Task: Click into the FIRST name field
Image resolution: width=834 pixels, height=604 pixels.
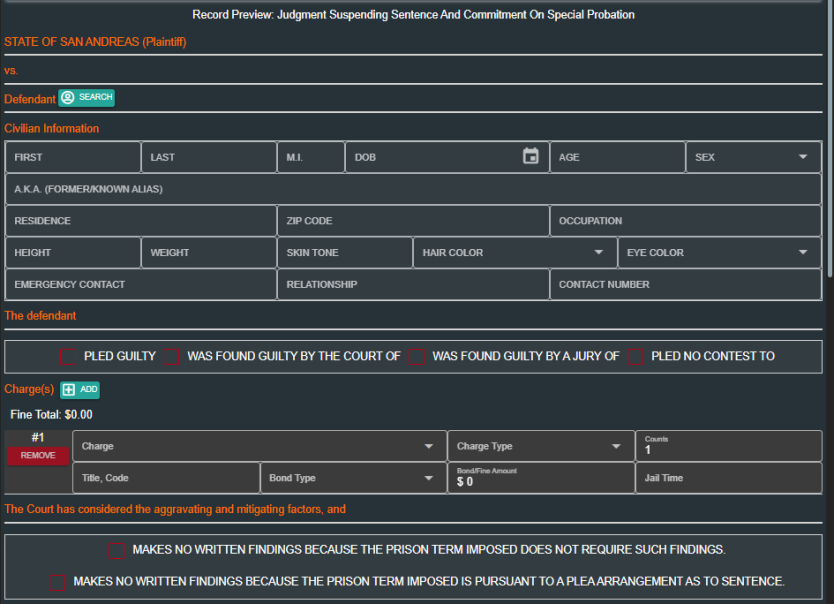Action: point(72,157)
